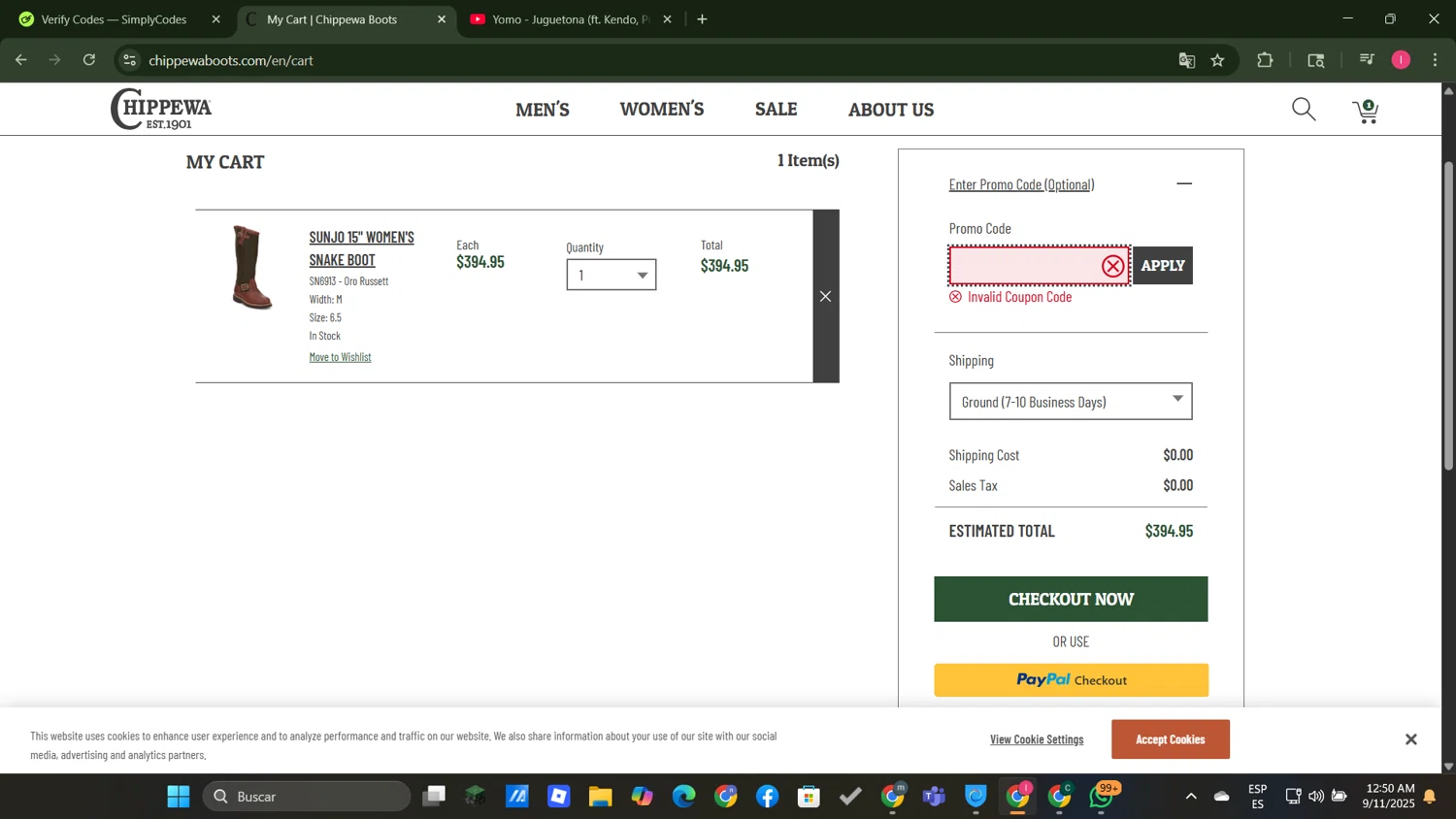The width and height of the screenshot is (1456, 819).
Task: Reload the page with refresh icon
Action: pos(89,60)
